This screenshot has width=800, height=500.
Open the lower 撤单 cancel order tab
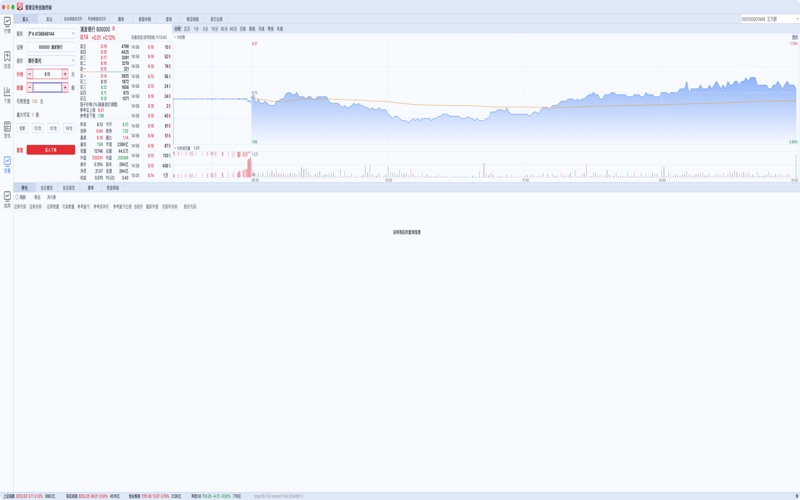point(91,188)
